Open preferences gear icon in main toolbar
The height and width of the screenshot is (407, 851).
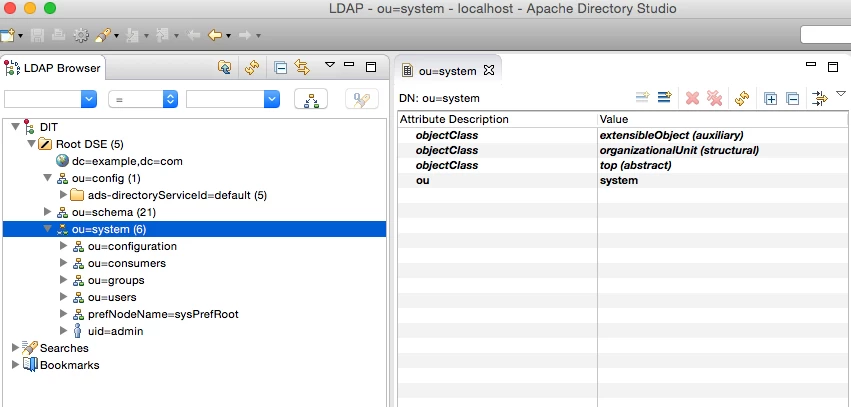81,35
